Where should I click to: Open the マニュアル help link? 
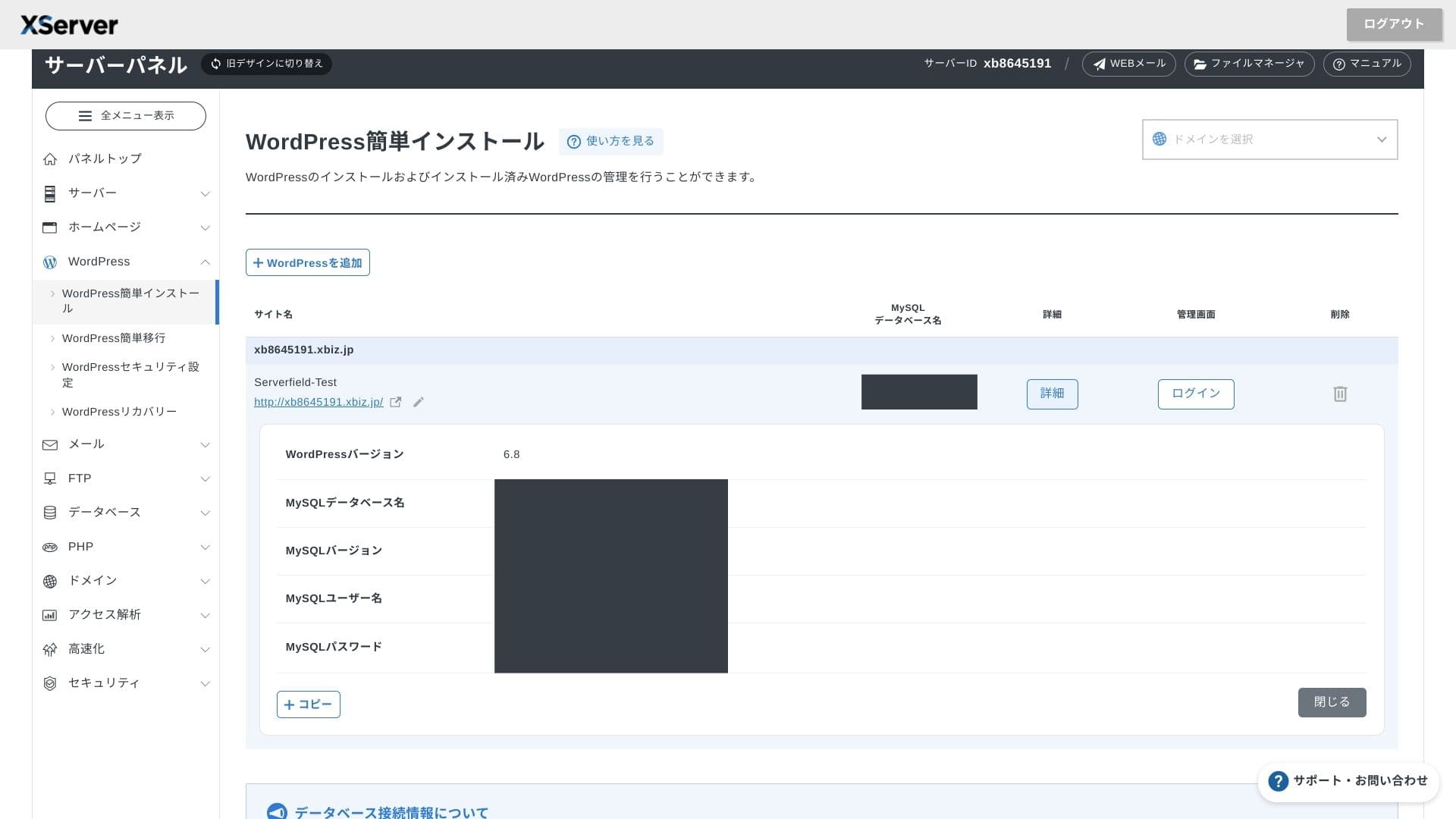(x=1367, y=64)
